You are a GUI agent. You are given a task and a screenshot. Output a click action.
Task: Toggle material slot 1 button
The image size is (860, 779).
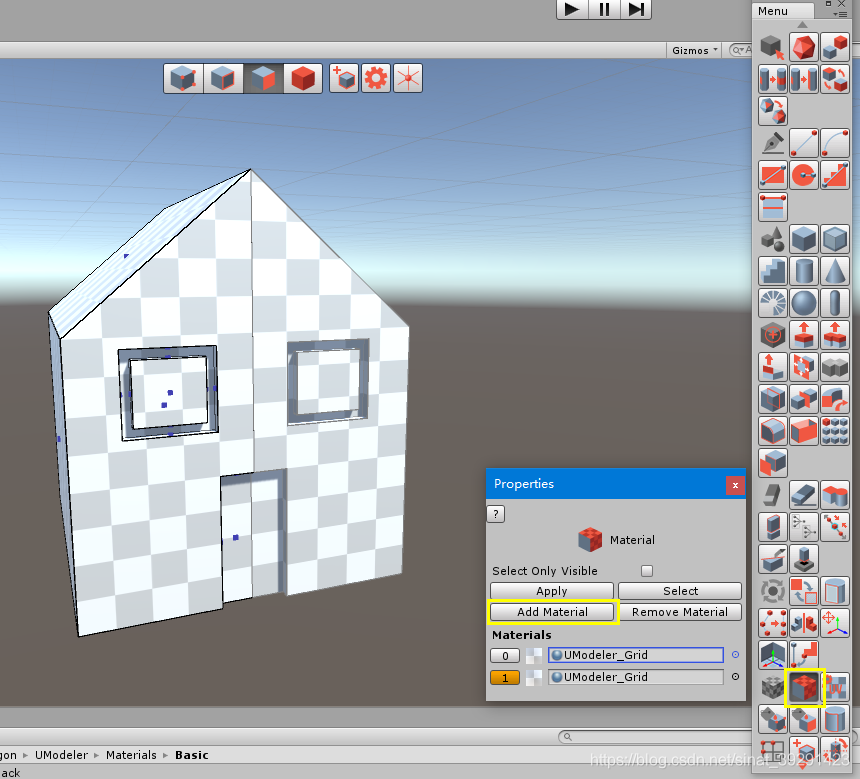click(505, 677)
